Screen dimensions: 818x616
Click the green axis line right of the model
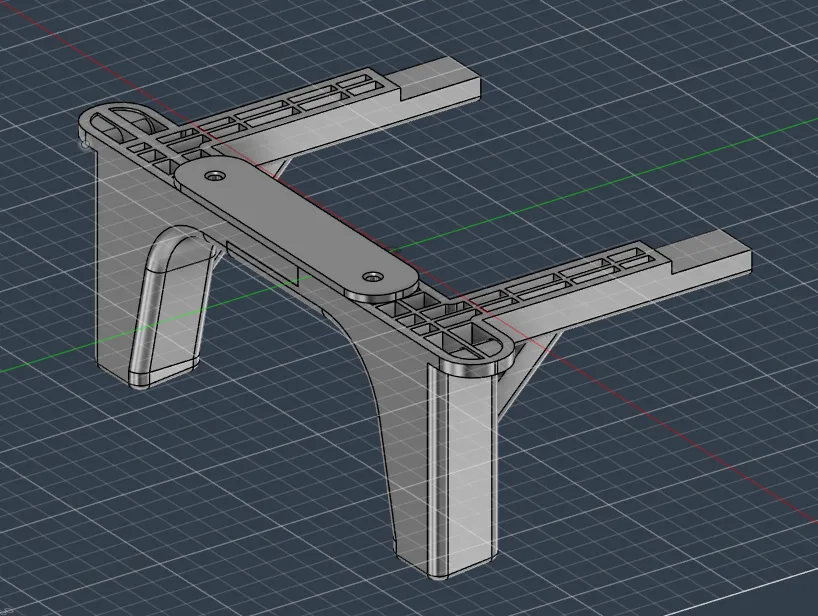600,180
